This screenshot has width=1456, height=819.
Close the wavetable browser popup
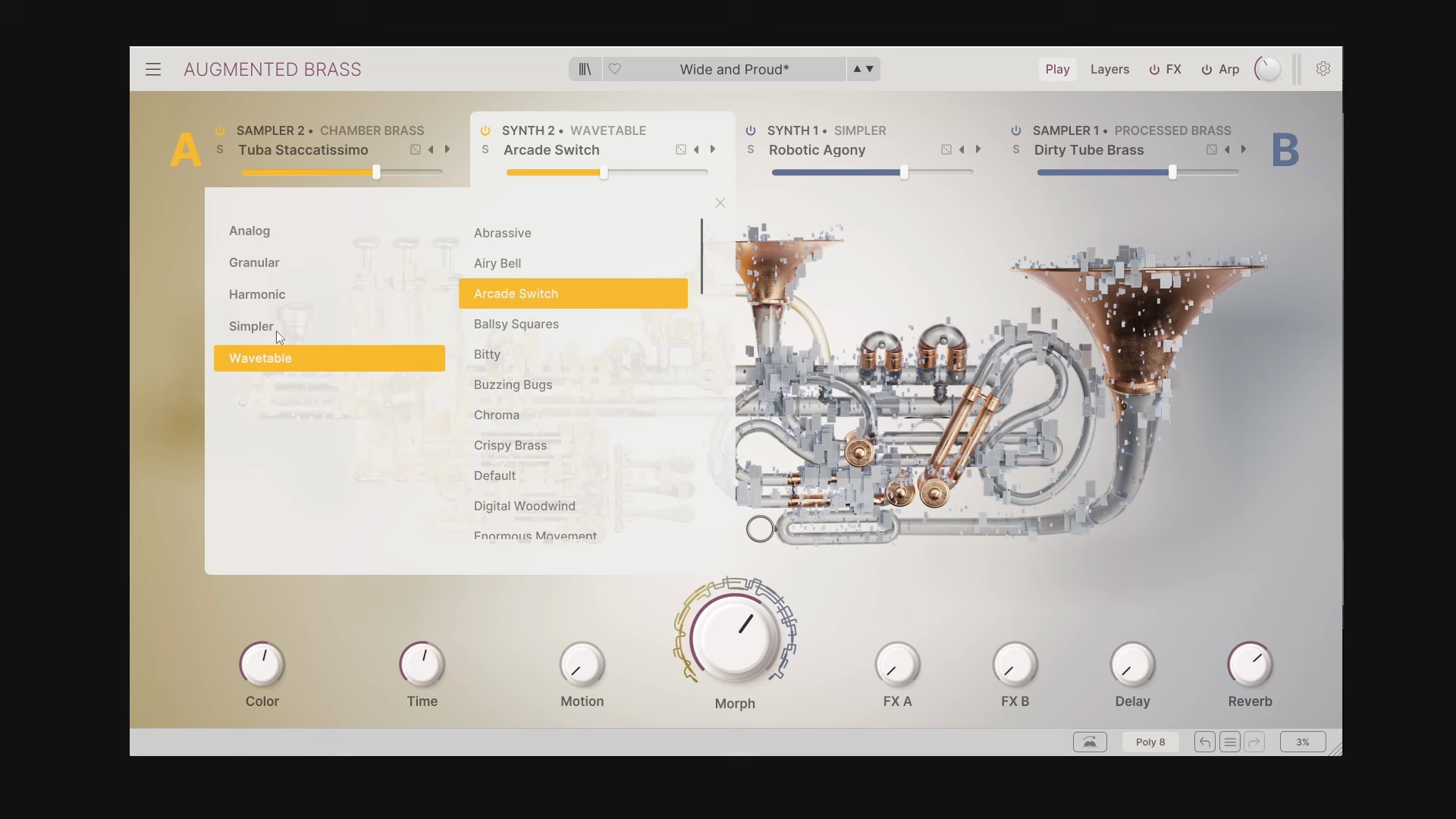pyautogui.click(x=720, y=202)
